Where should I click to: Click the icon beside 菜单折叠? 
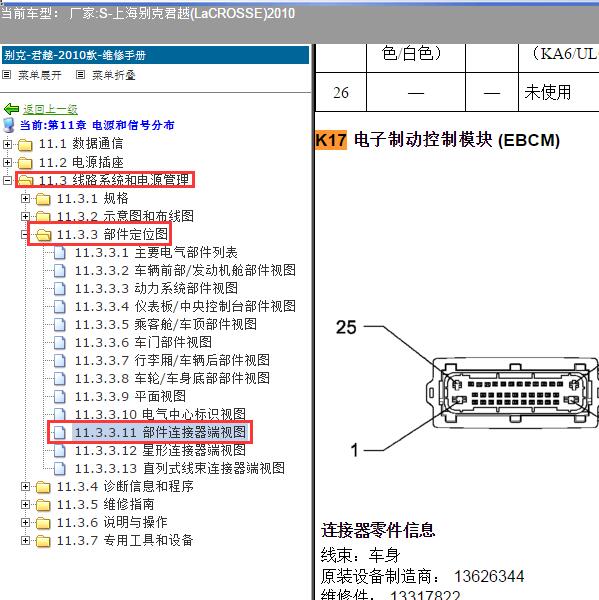(80, 75)
